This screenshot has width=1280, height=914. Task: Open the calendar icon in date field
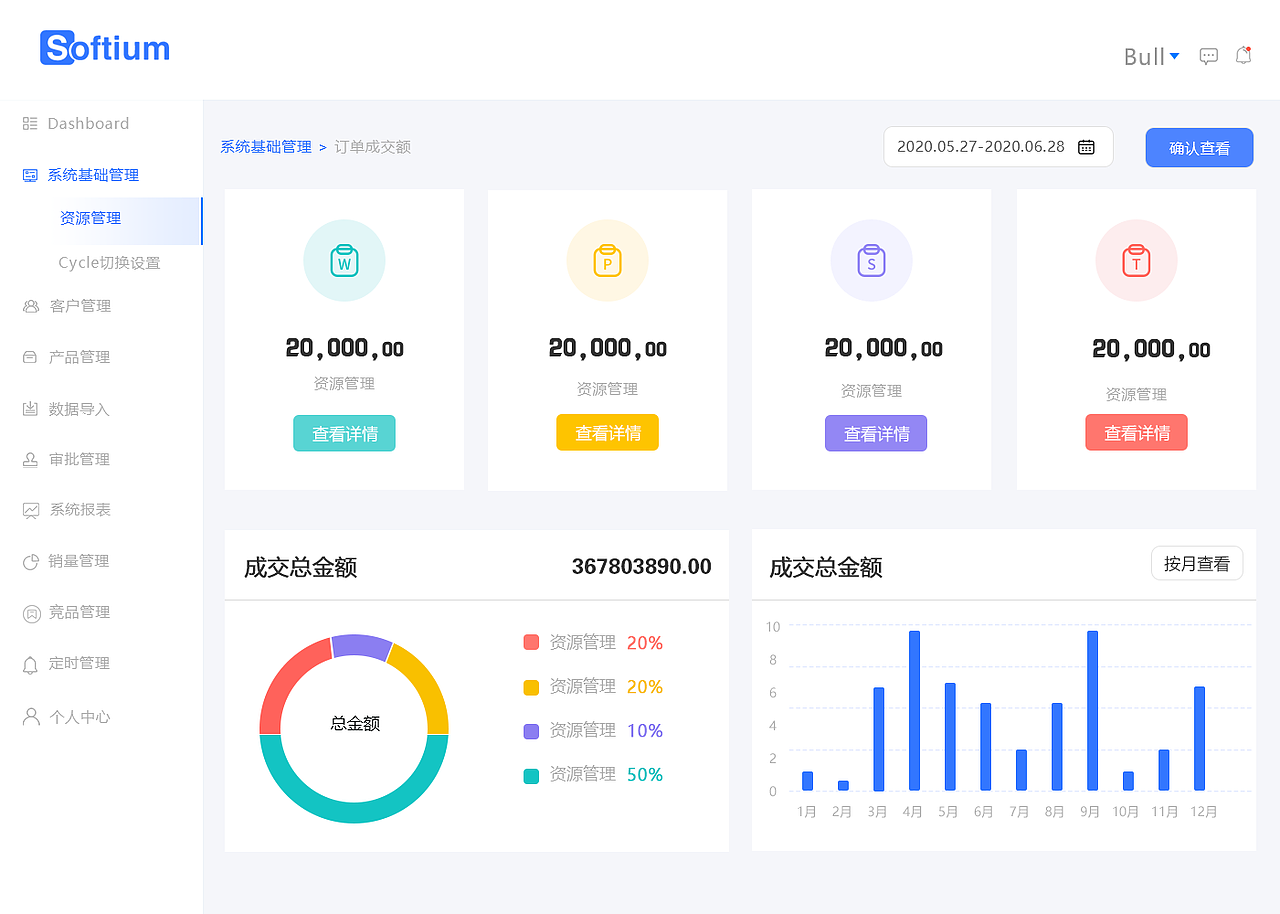tap(1086, 147)
